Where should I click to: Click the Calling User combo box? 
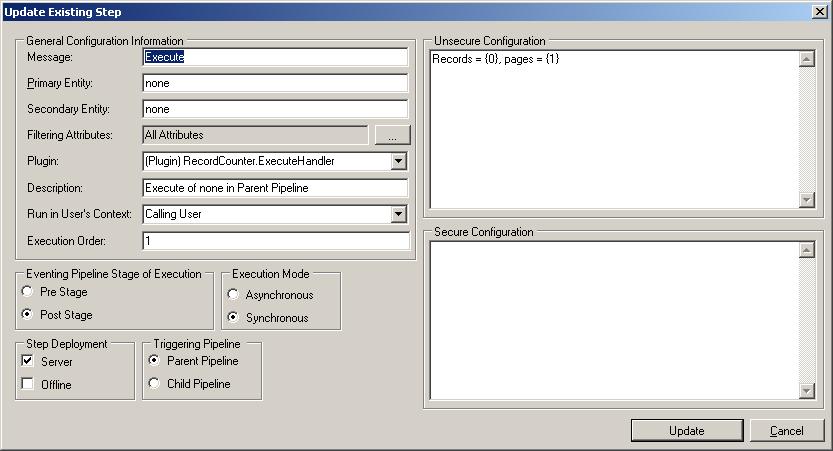275,214
